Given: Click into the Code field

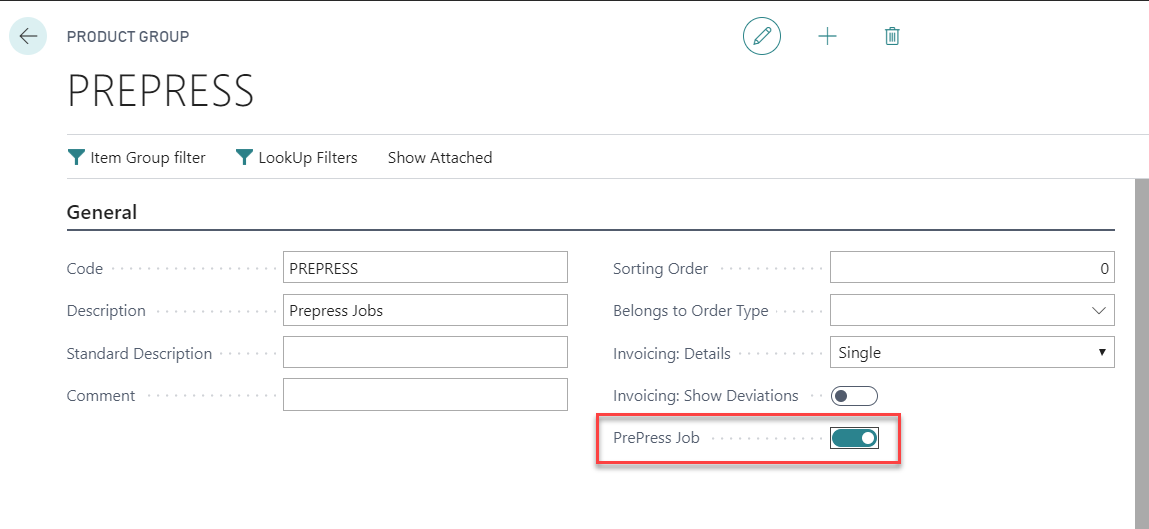Looking at the screenshot, I should coord(425,268).
